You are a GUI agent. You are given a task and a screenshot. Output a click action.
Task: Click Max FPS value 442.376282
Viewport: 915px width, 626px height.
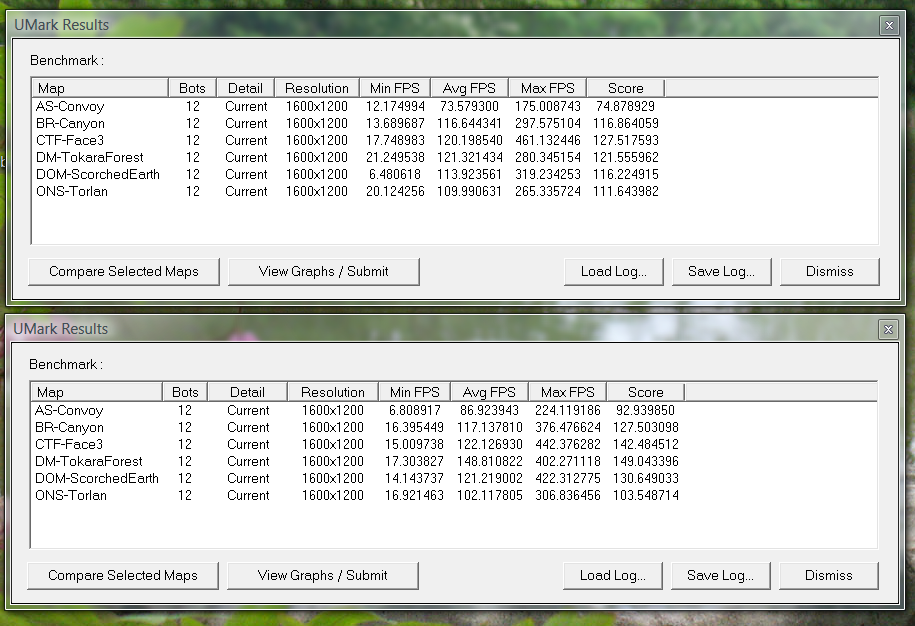[567, 445]
